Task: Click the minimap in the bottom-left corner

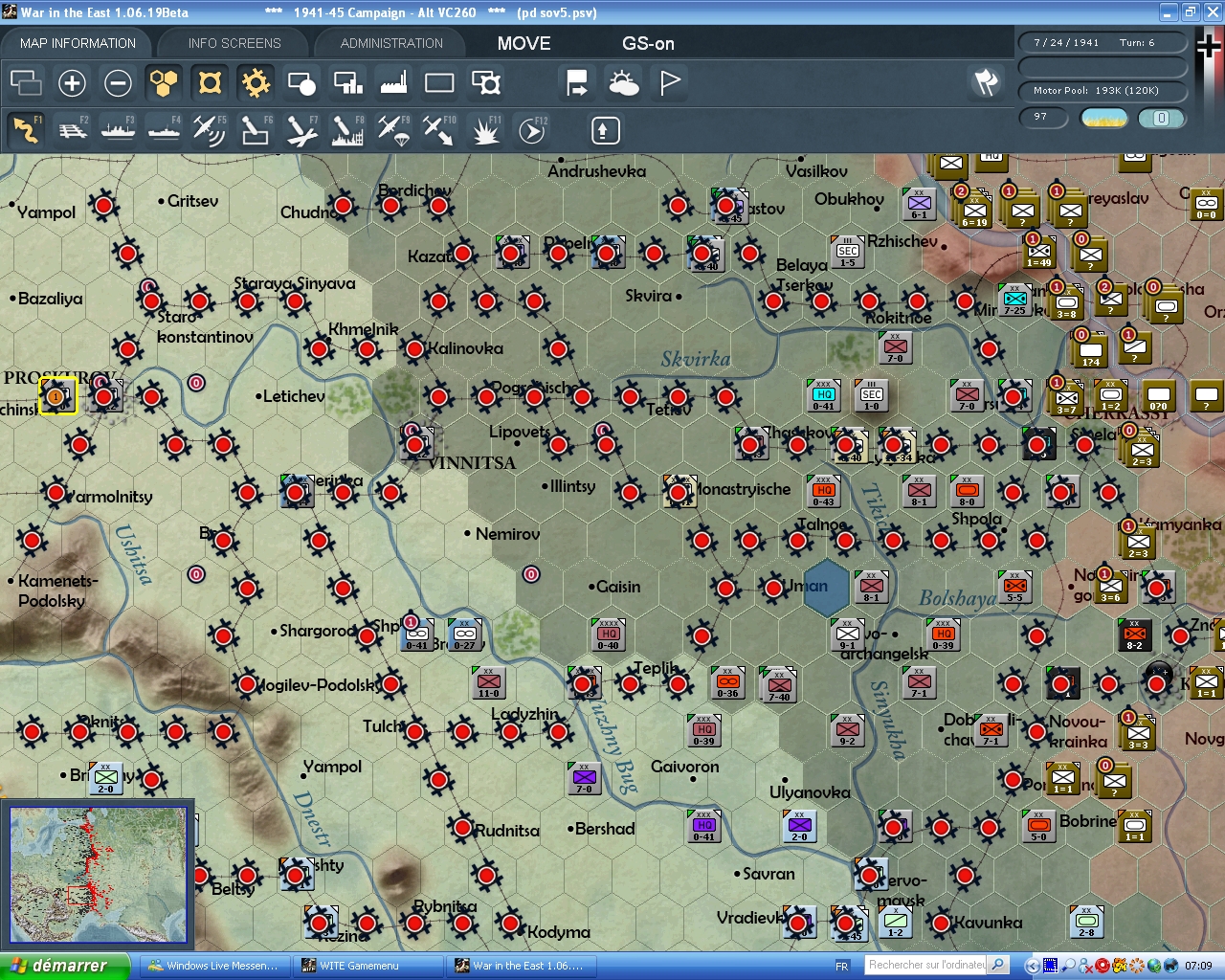Action: point(98,875)
